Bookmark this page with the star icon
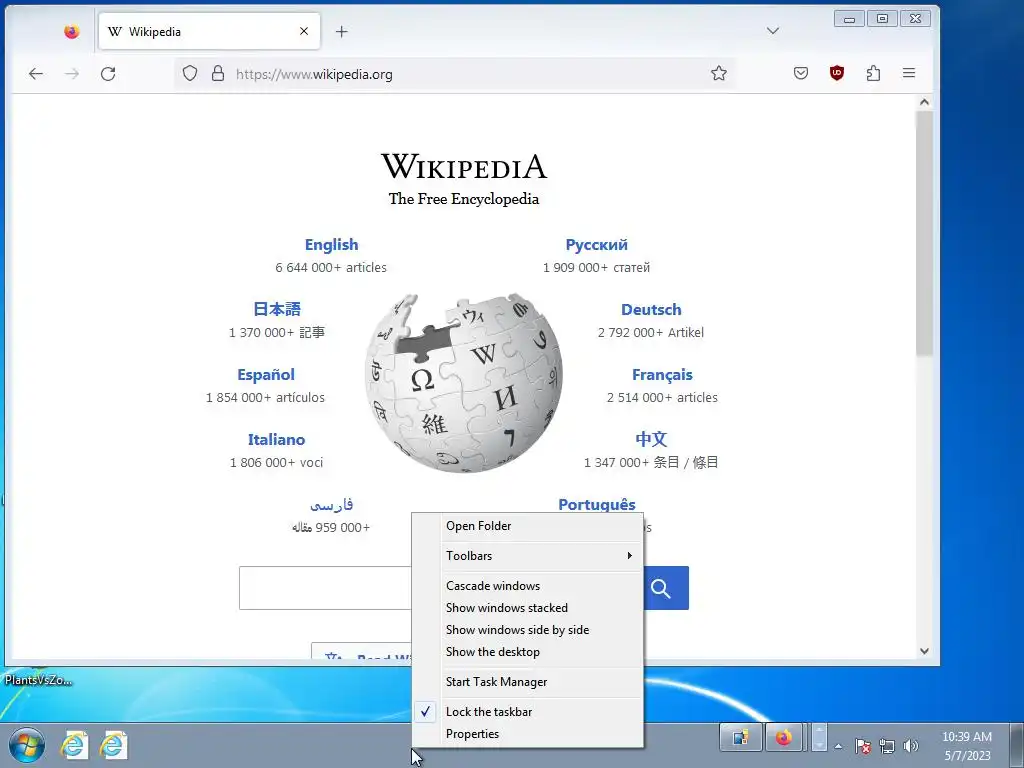Viewport: 1024px width, 768px height. pyautogui.click(x=719, y=73)
